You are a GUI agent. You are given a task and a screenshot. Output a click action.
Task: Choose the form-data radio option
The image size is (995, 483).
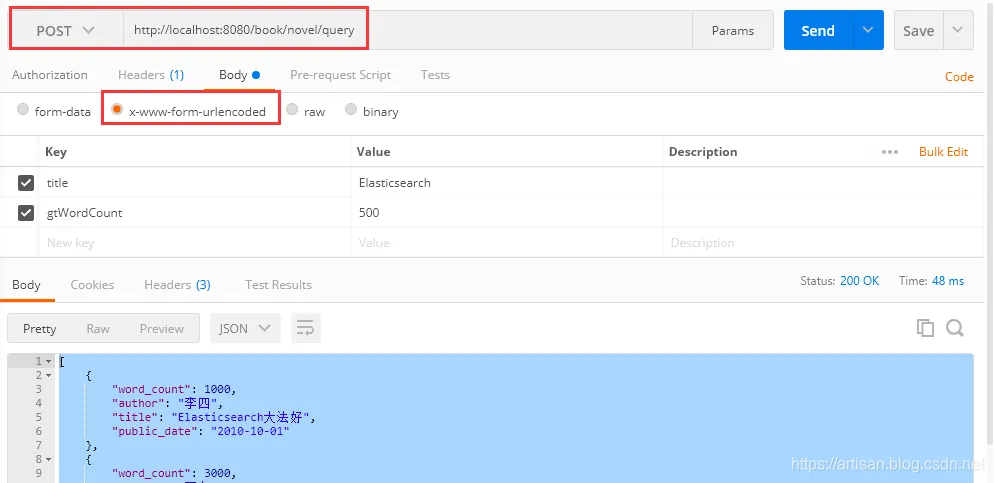pos(23,109)
